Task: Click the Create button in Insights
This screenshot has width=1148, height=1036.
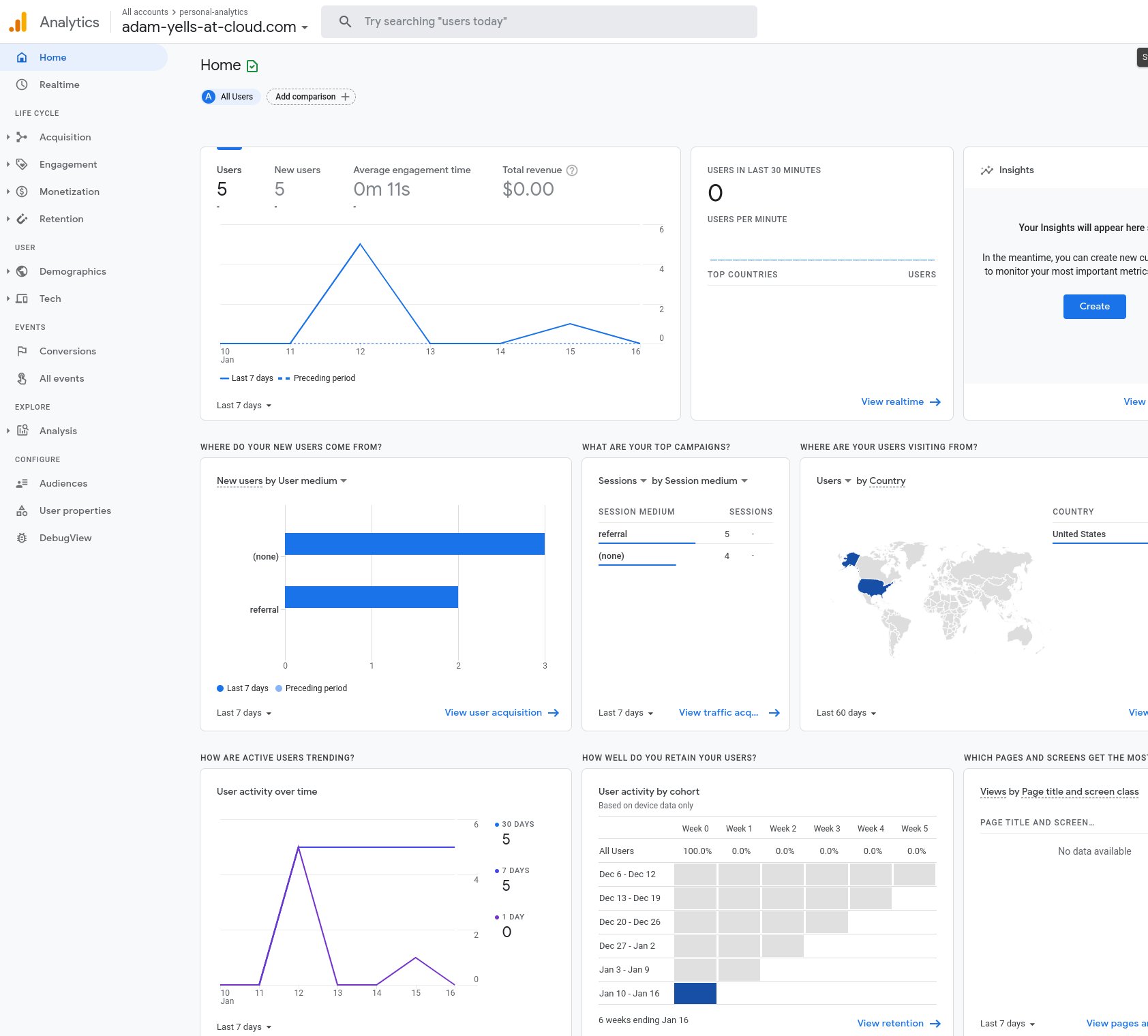Action: [1094, 307]
